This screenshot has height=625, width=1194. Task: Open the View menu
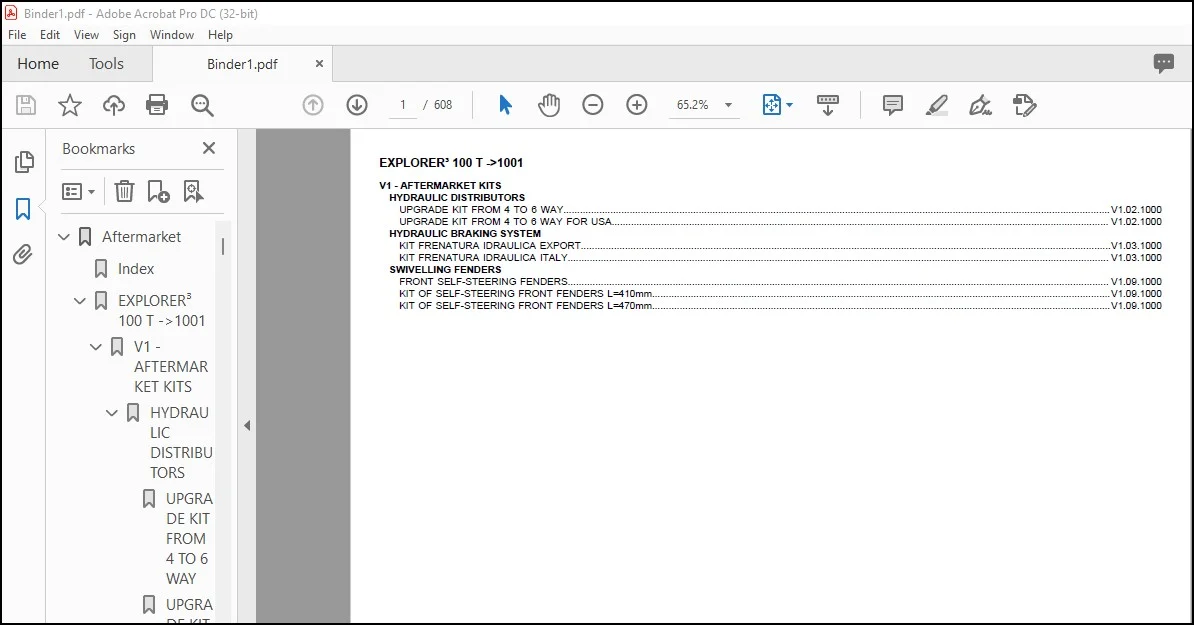[86, 35]
